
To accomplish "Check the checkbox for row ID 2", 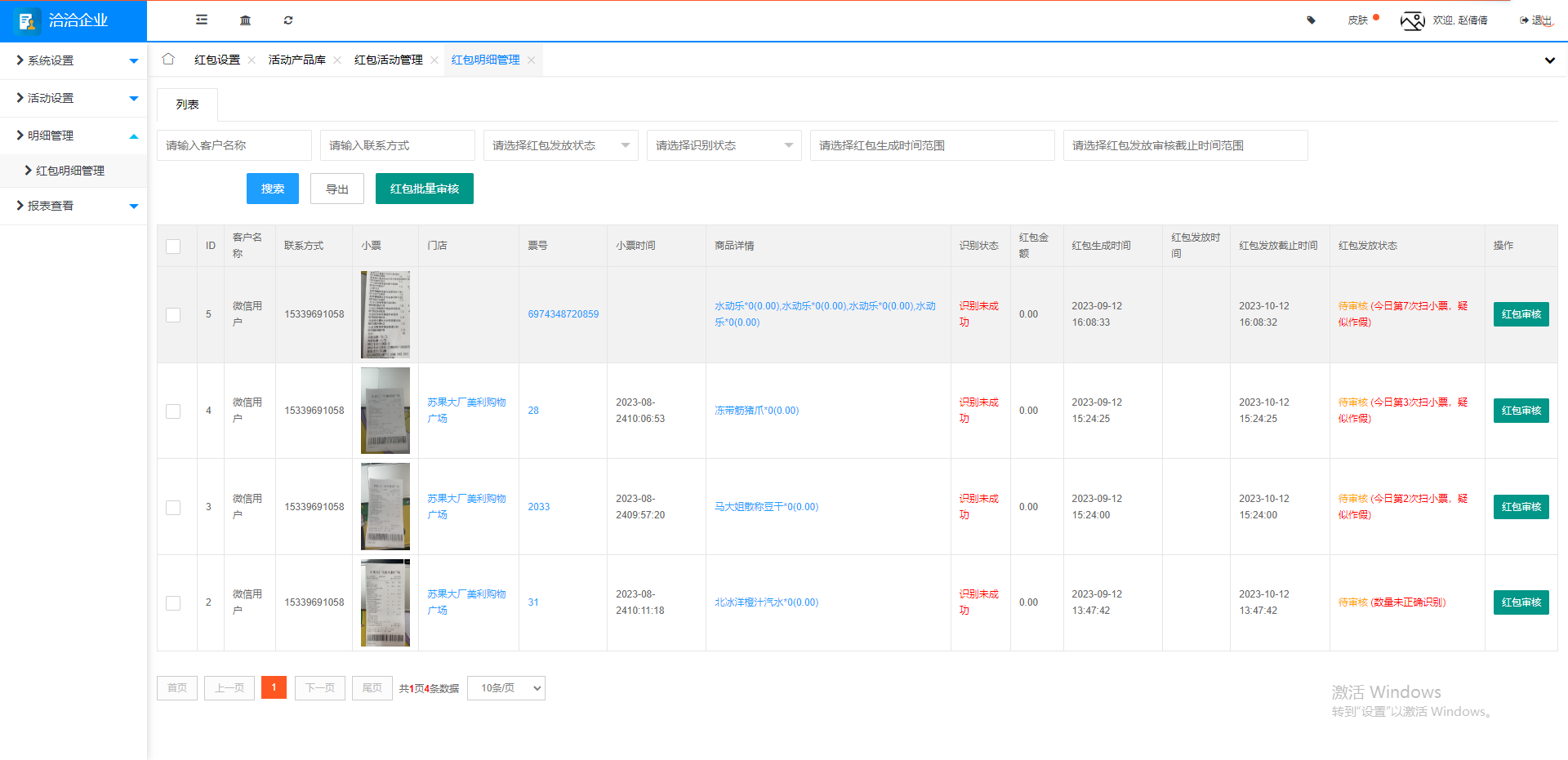I will [172, 602].
